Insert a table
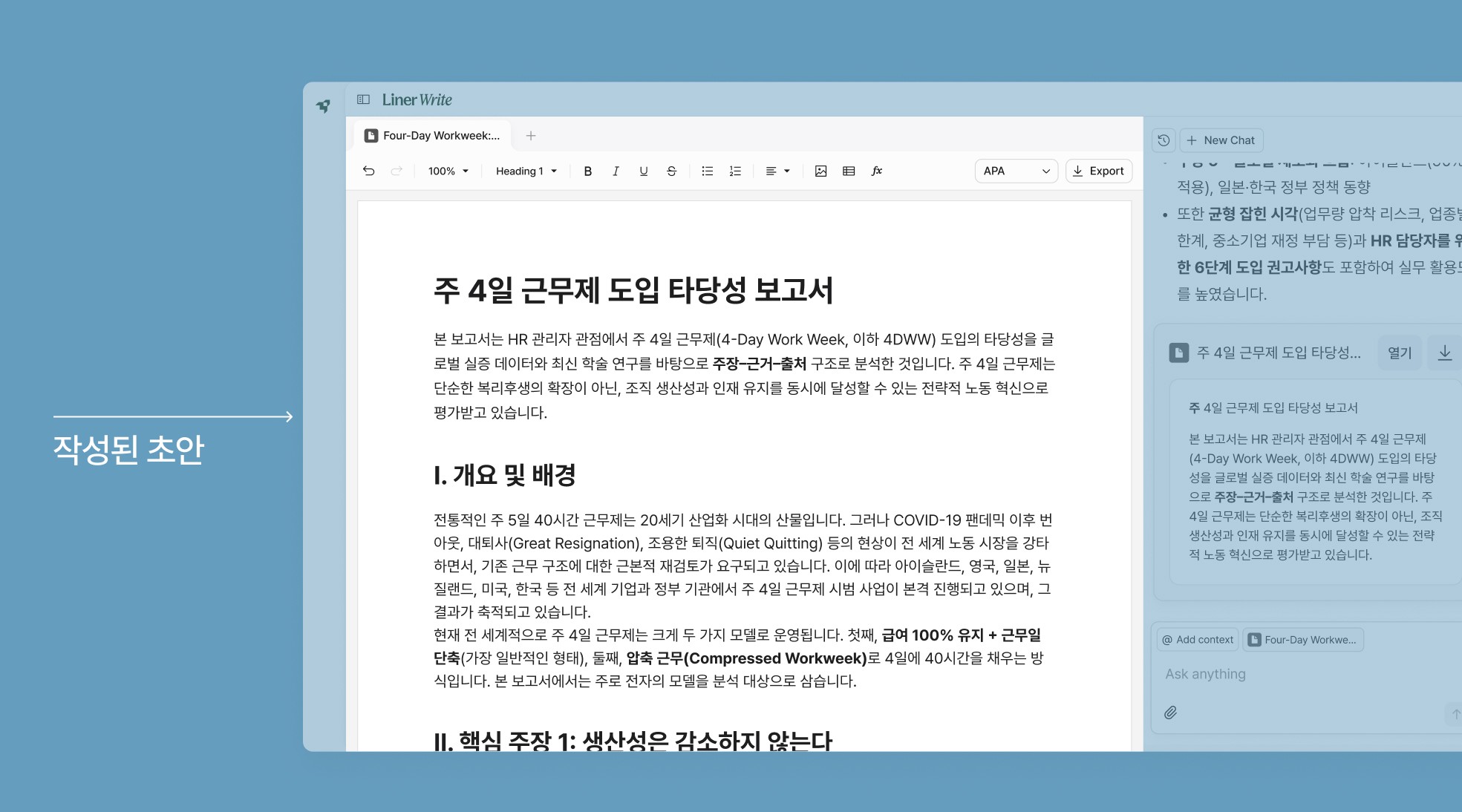 [849, 171]
